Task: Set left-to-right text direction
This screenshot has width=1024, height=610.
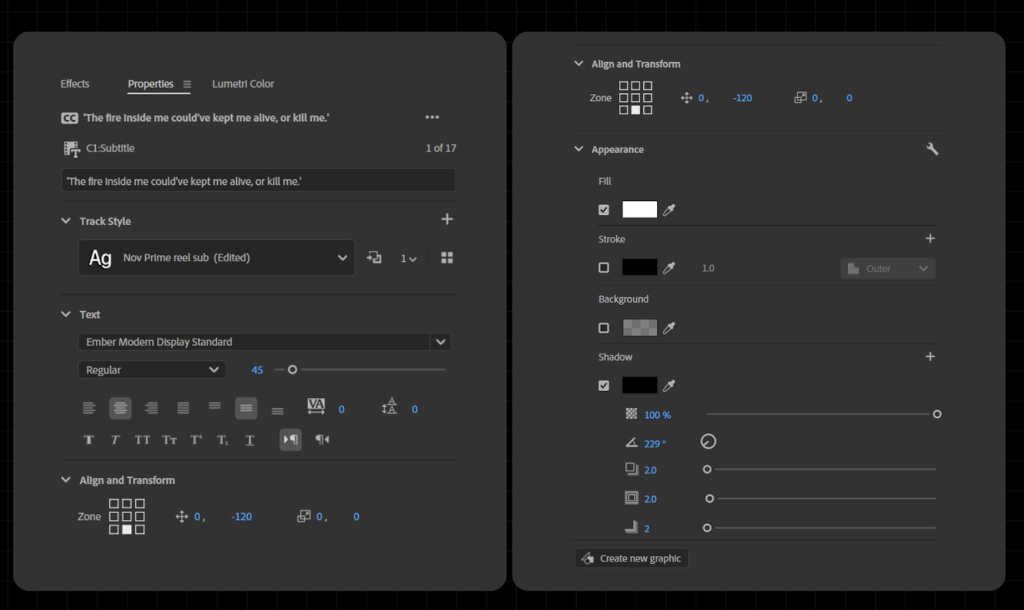Action: (291, 440)
